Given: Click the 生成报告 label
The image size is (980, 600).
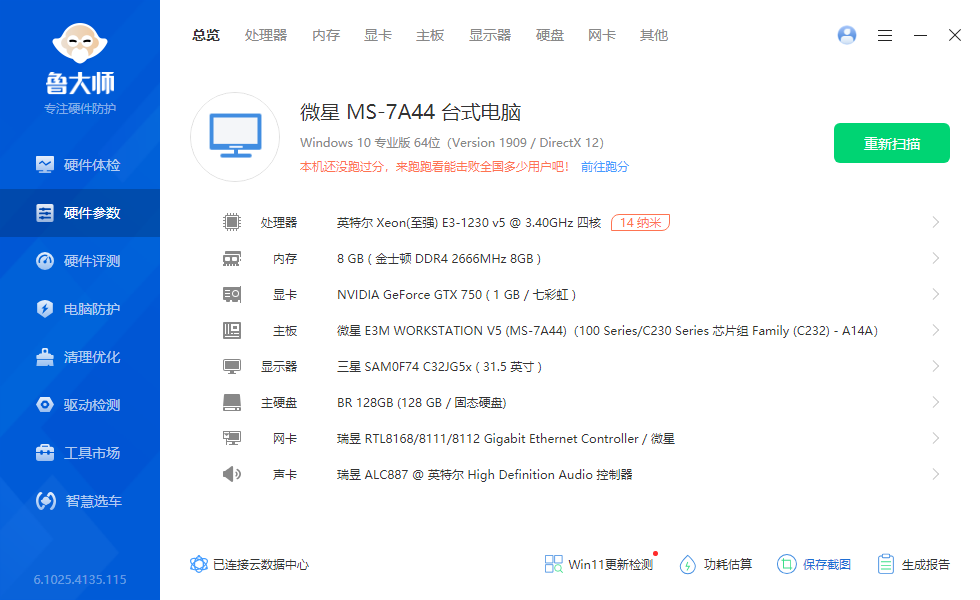Looking at the screenshot, I should 926,564.
